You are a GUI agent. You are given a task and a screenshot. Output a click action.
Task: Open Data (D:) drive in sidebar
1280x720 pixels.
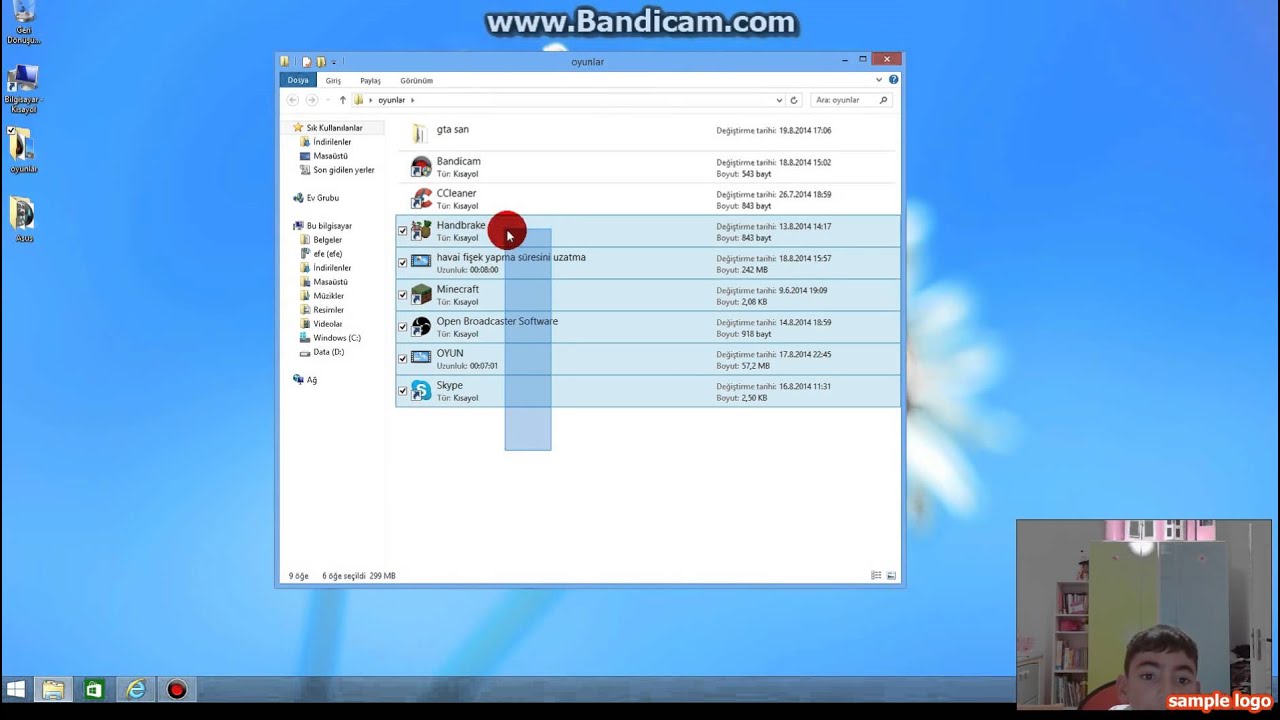tap(328, 352)
